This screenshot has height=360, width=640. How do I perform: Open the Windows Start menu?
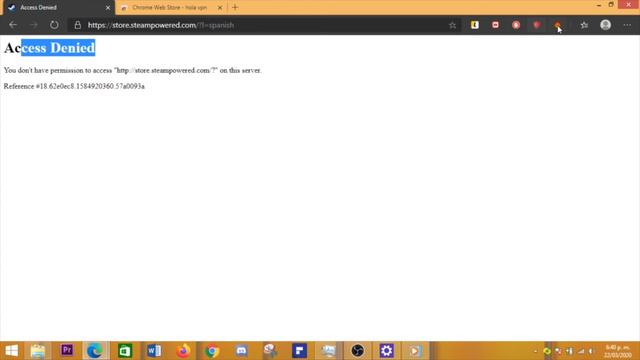(x=11, y=351)
